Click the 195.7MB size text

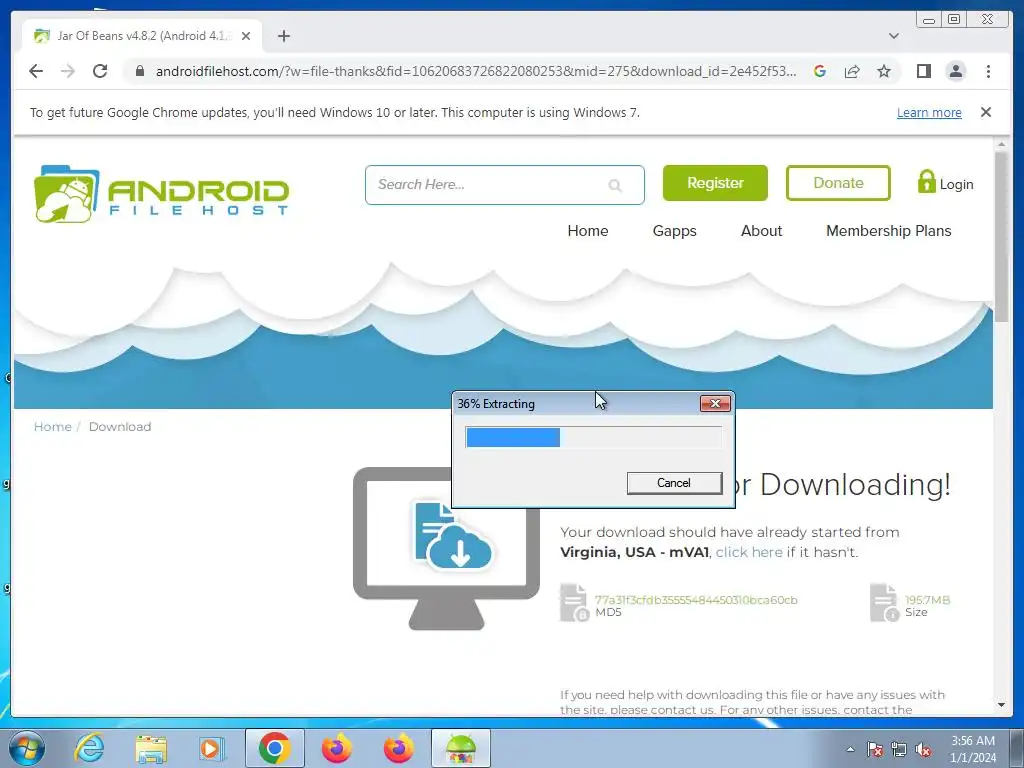click(x=927, y=600)
